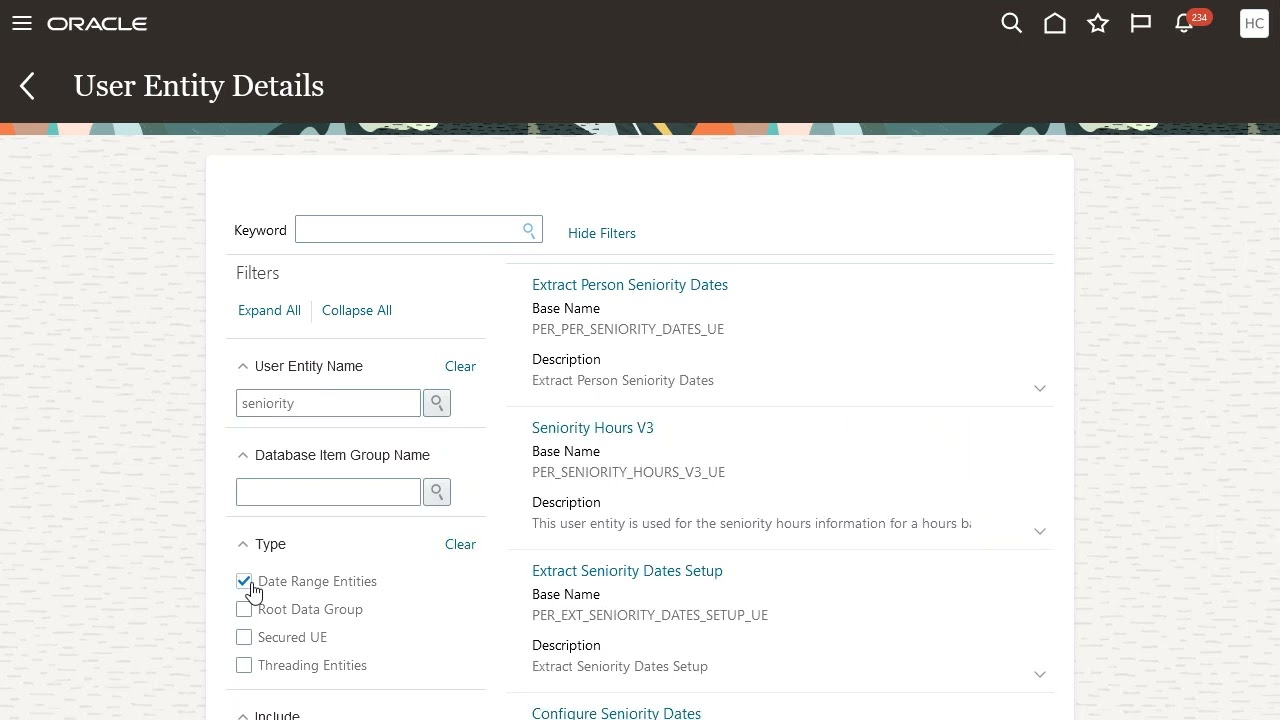Click the User Entity Details page title

(199, 86)
